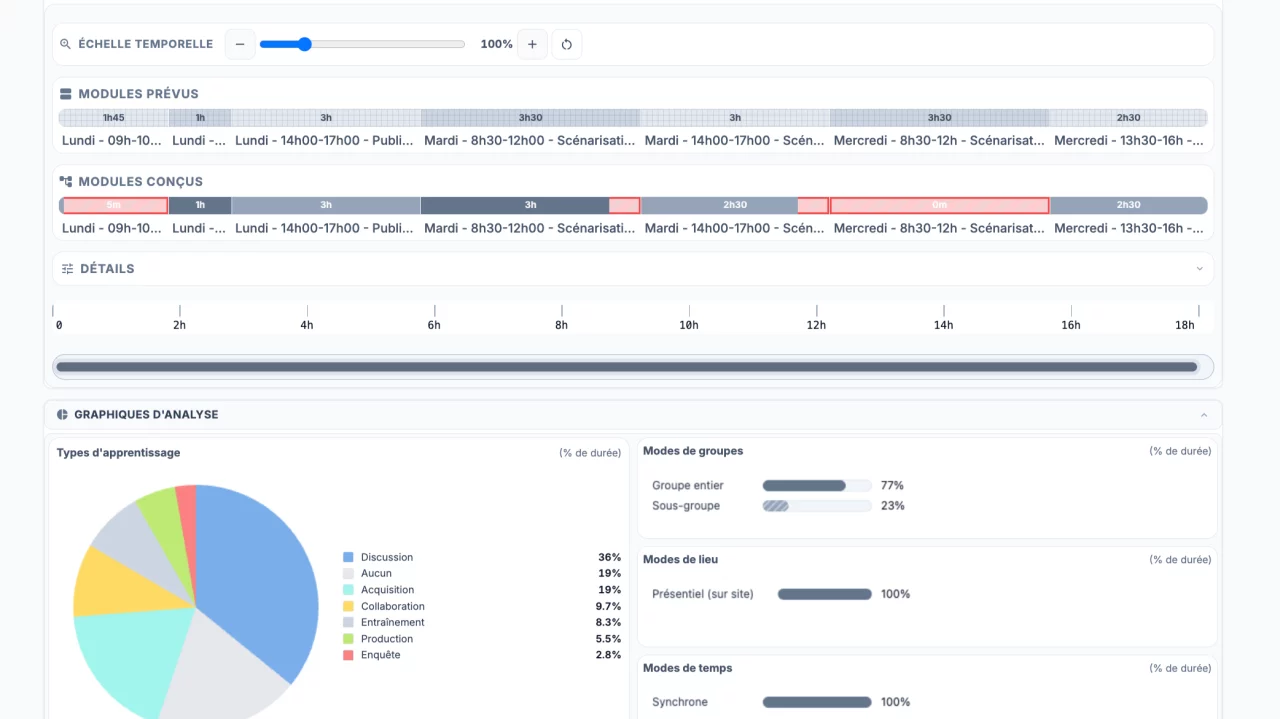Image resolution: width=1280 pixels, height=719 pixels.
Task: Reset the time scale zoom
Action: point(567,44)
